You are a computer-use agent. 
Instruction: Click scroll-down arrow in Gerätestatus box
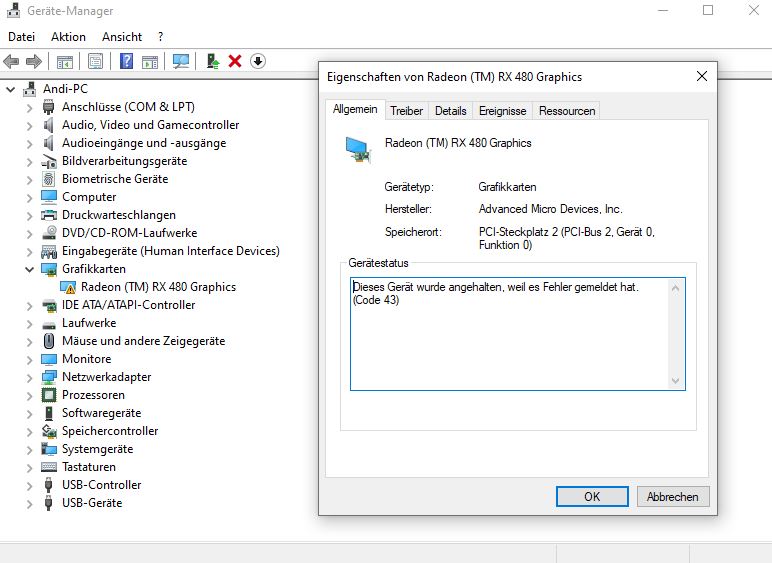pos(676,380)
